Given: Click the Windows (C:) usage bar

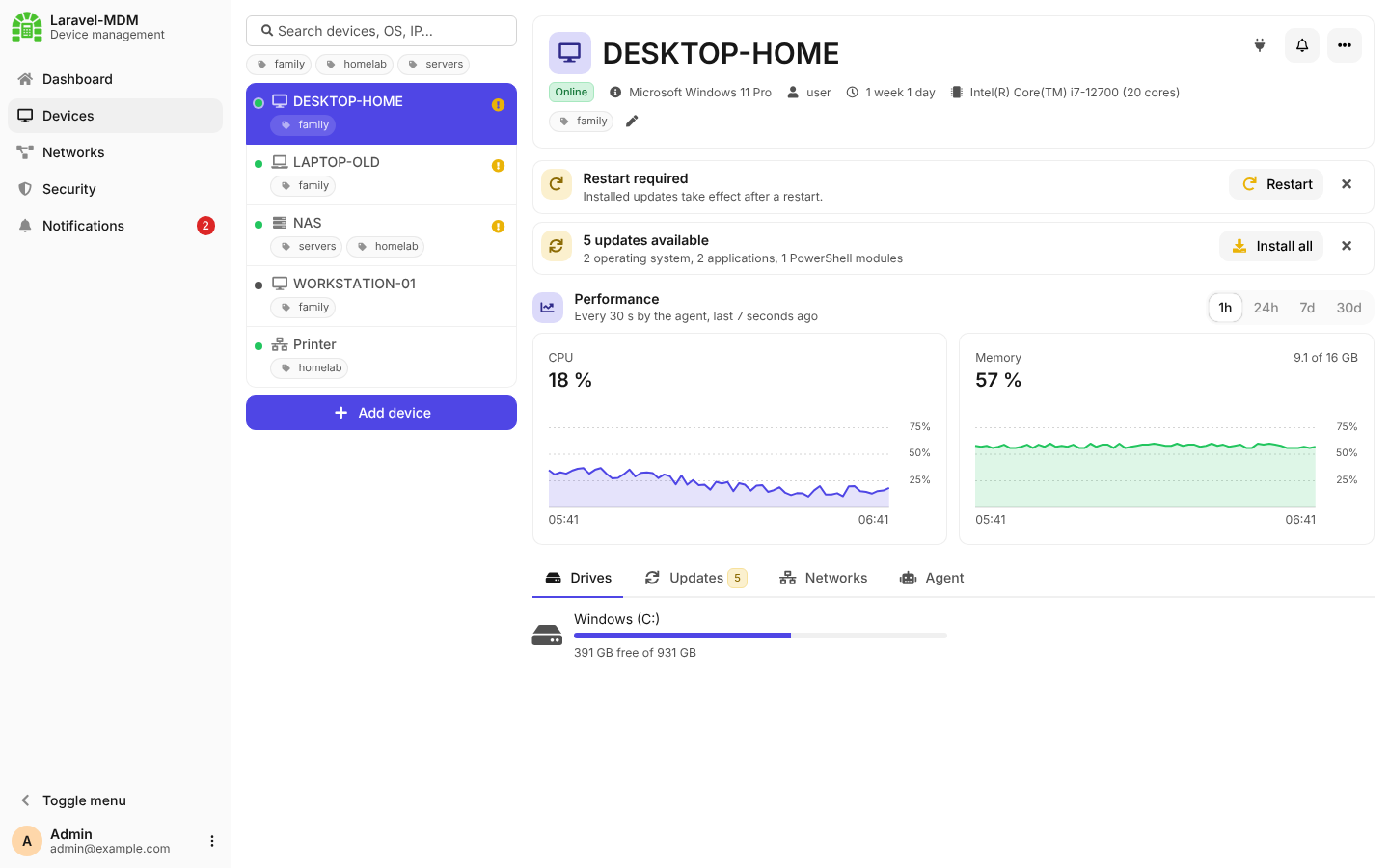Looking at the screenshot, I should [760, 636].
